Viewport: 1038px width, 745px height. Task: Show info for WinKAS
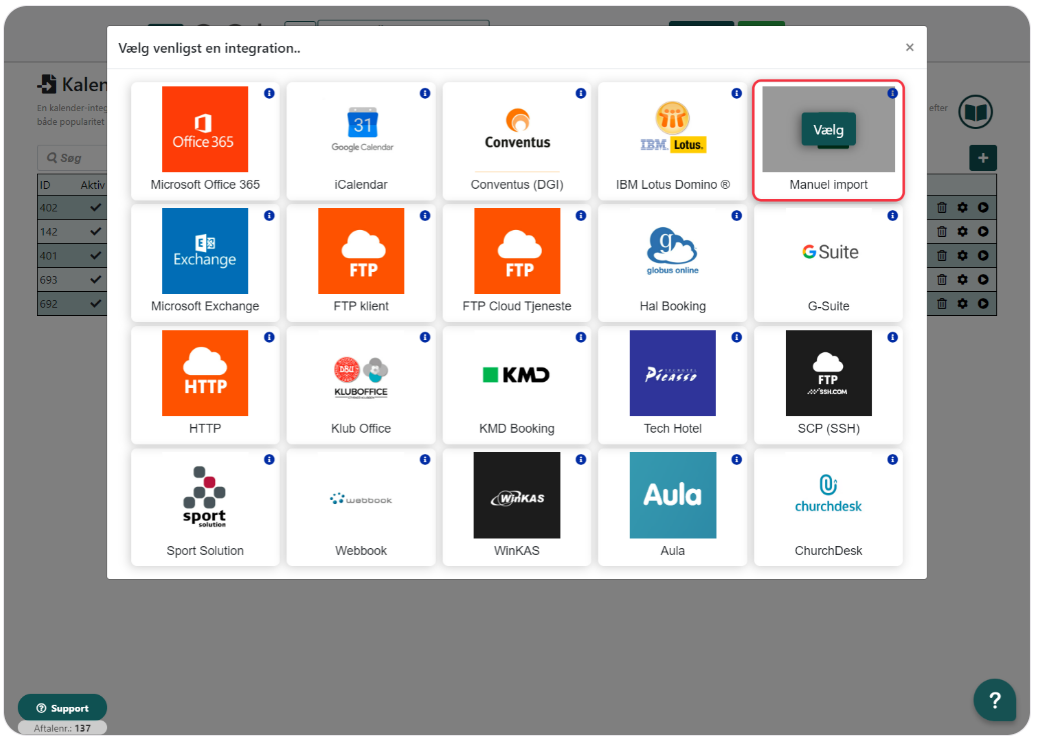[581, 460]
